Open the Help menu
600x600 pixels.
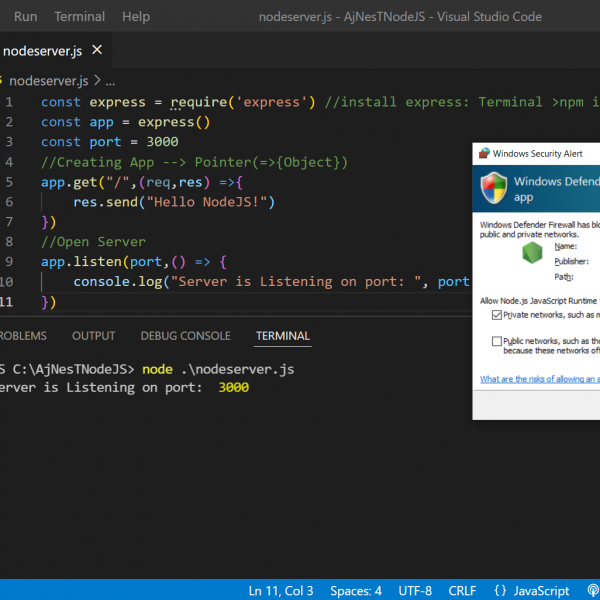pyautogui.click(x=135, y=16)
